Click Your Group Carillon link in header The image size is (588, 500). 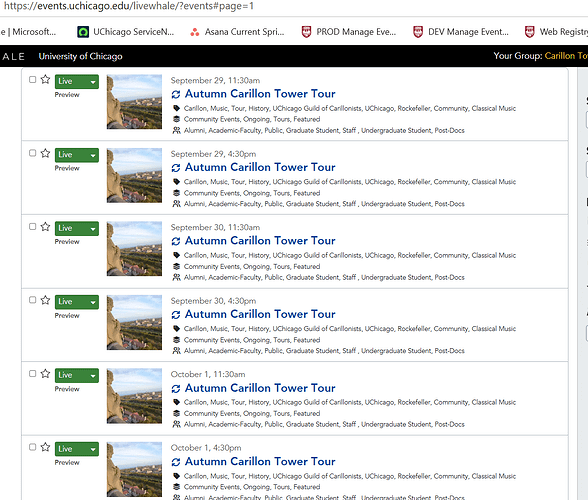click(566, 56)
